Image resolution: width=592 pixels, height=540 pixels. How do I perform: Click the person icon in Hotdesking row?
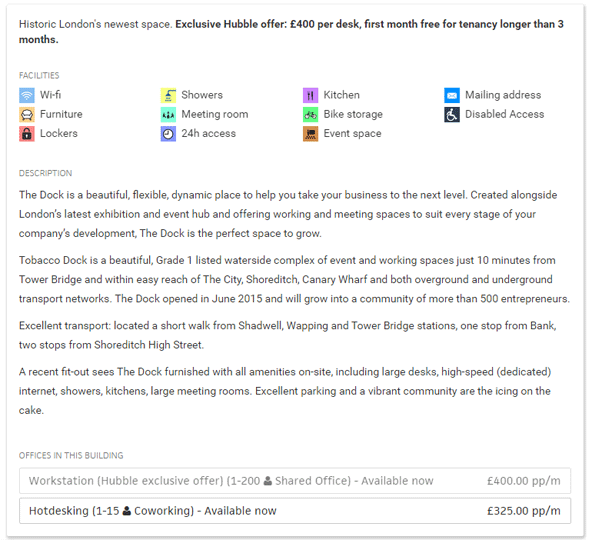point(127,511)
